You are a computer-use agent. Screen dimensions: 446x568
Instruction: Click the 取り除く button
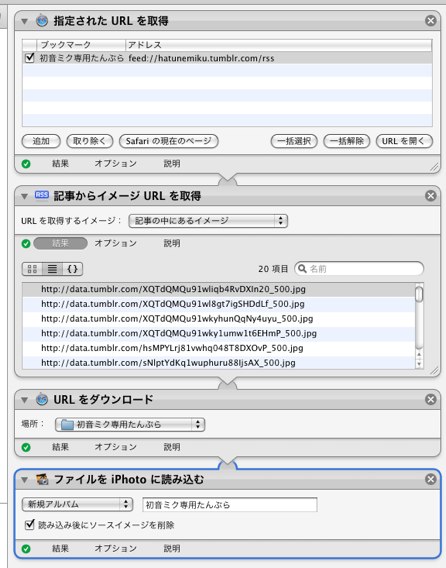tap(89, 141)
